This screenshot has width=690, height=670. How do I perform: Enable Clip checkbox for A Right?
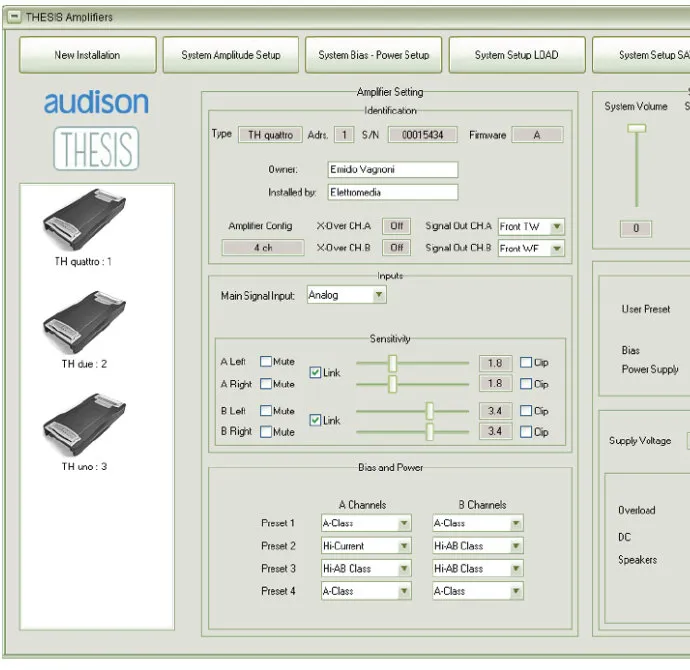(x=526, y=384)
